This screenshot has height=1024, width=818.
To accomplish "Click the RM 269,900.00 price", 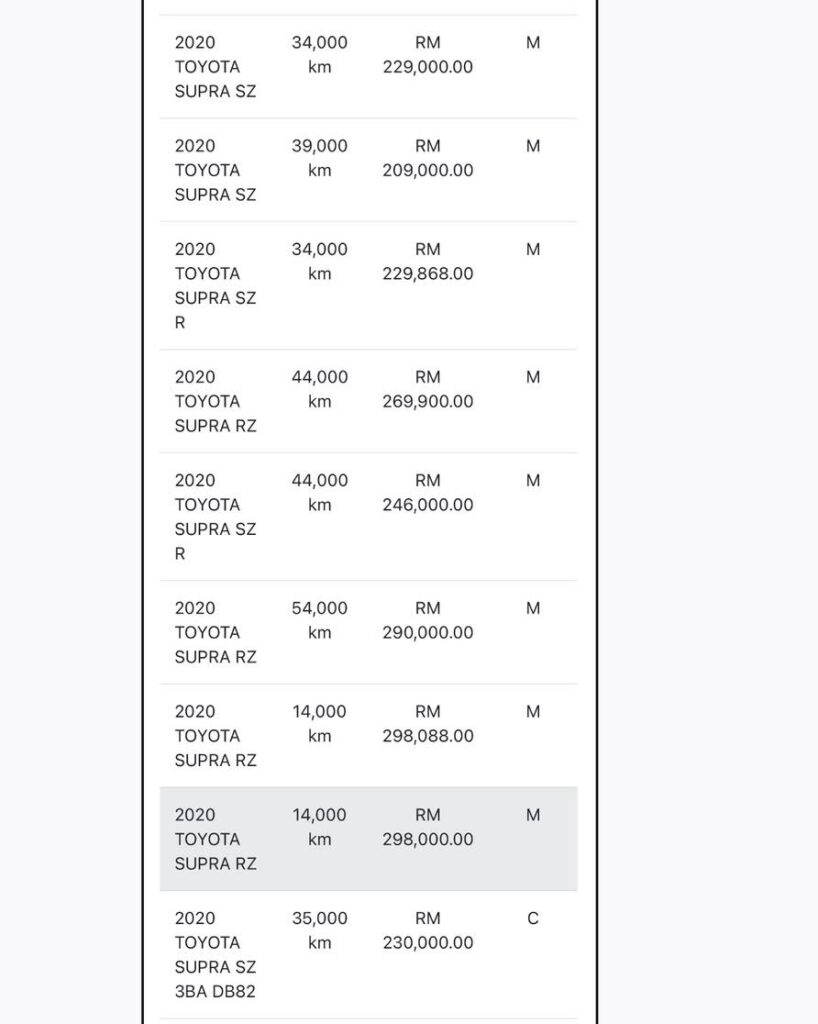I will pyautogui.click(x=427, y=389).
